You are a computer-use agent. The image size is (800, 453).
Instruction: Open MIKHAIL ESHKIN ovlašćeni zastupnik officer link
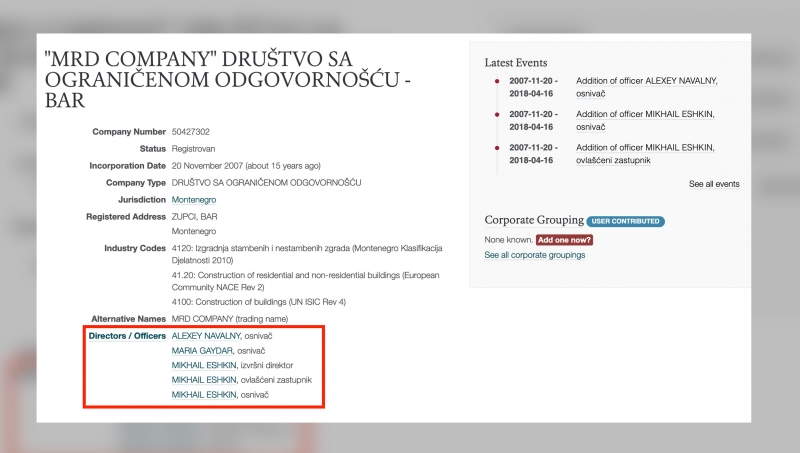tap(204, 380)
